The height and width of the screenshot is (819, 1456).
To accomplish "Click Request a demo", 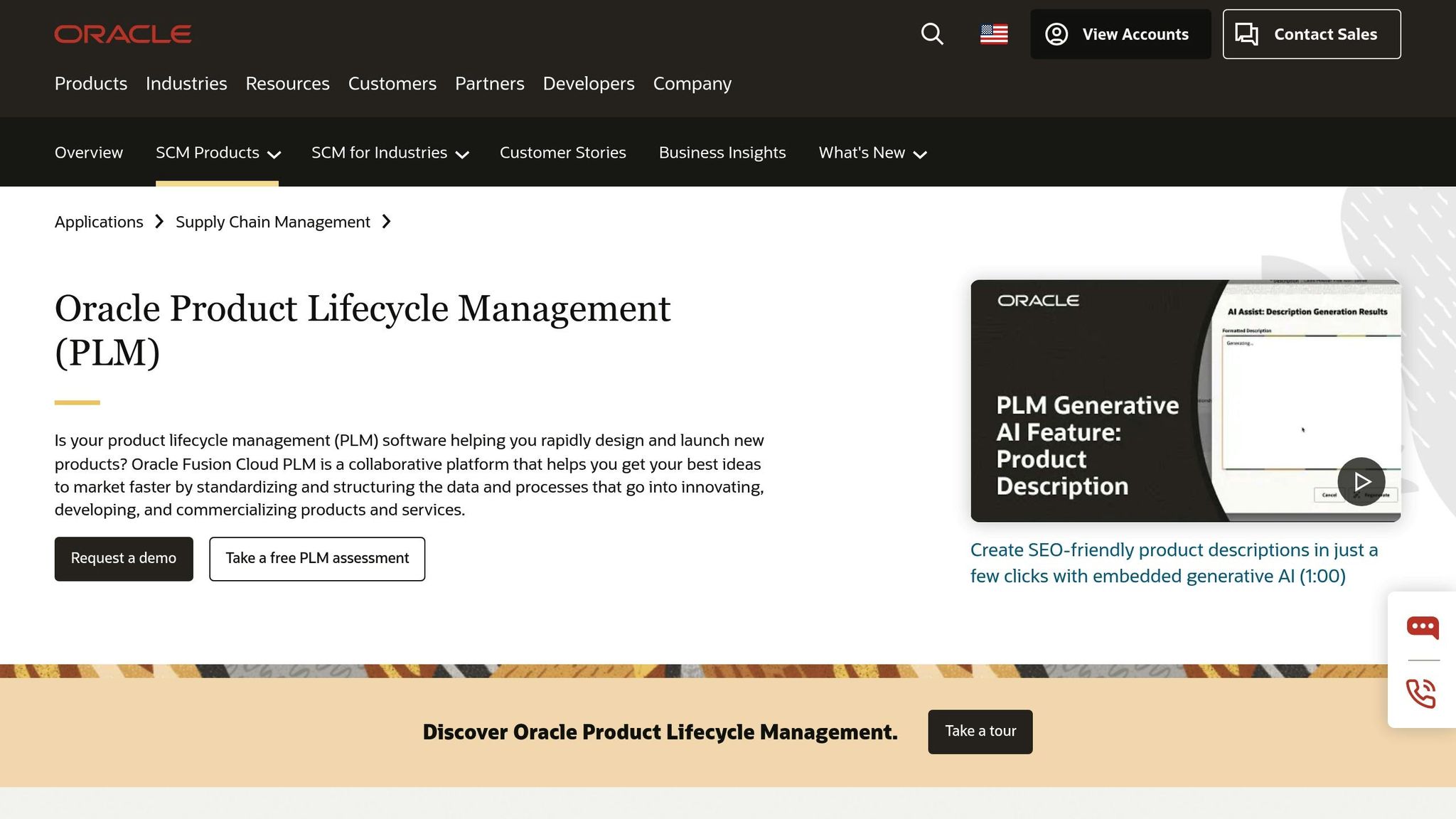I will pyautogui.click(x=123, y=559).
